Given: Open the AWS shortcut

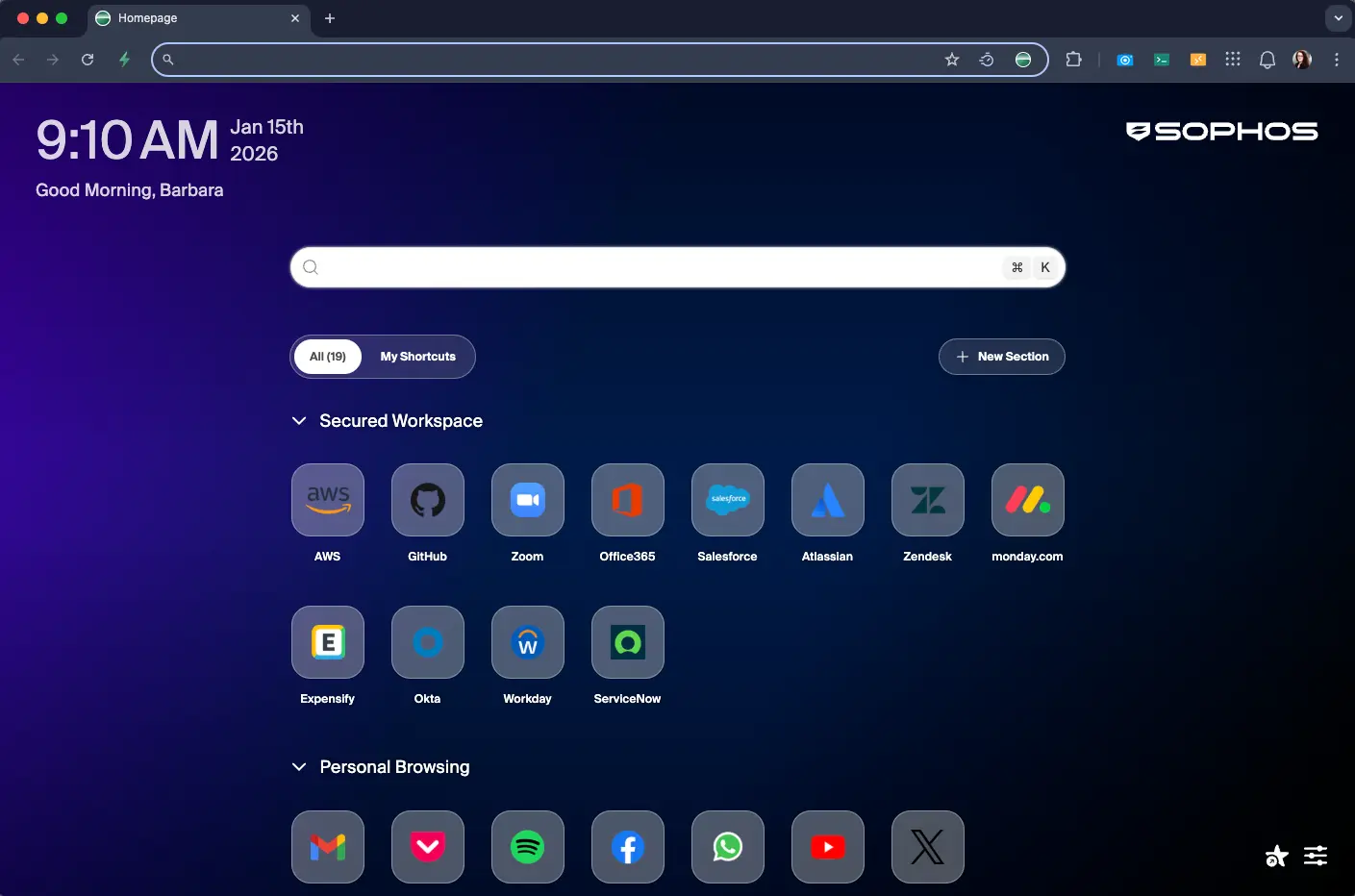Looking at the screenshot, I should tap(328, 500).
